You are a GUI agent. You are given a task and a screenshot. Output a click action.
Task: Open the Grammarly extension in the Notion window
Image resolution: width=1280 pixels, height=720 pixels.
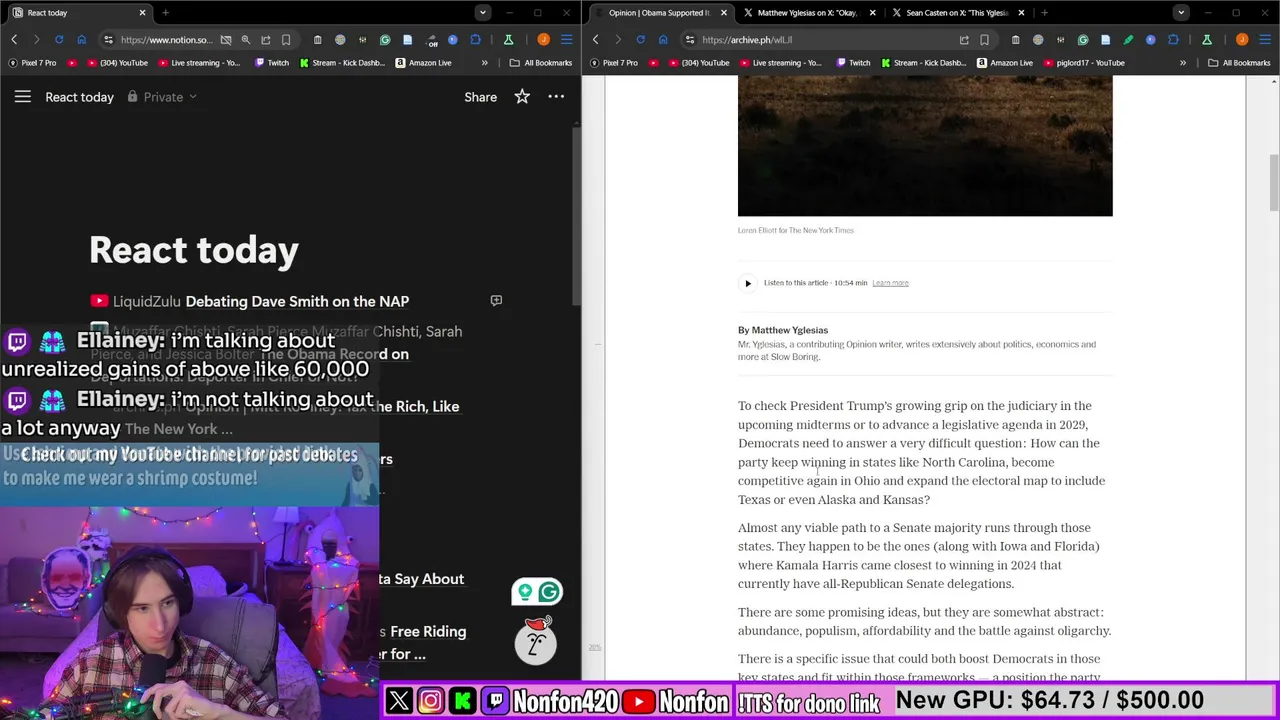(385, 40)
